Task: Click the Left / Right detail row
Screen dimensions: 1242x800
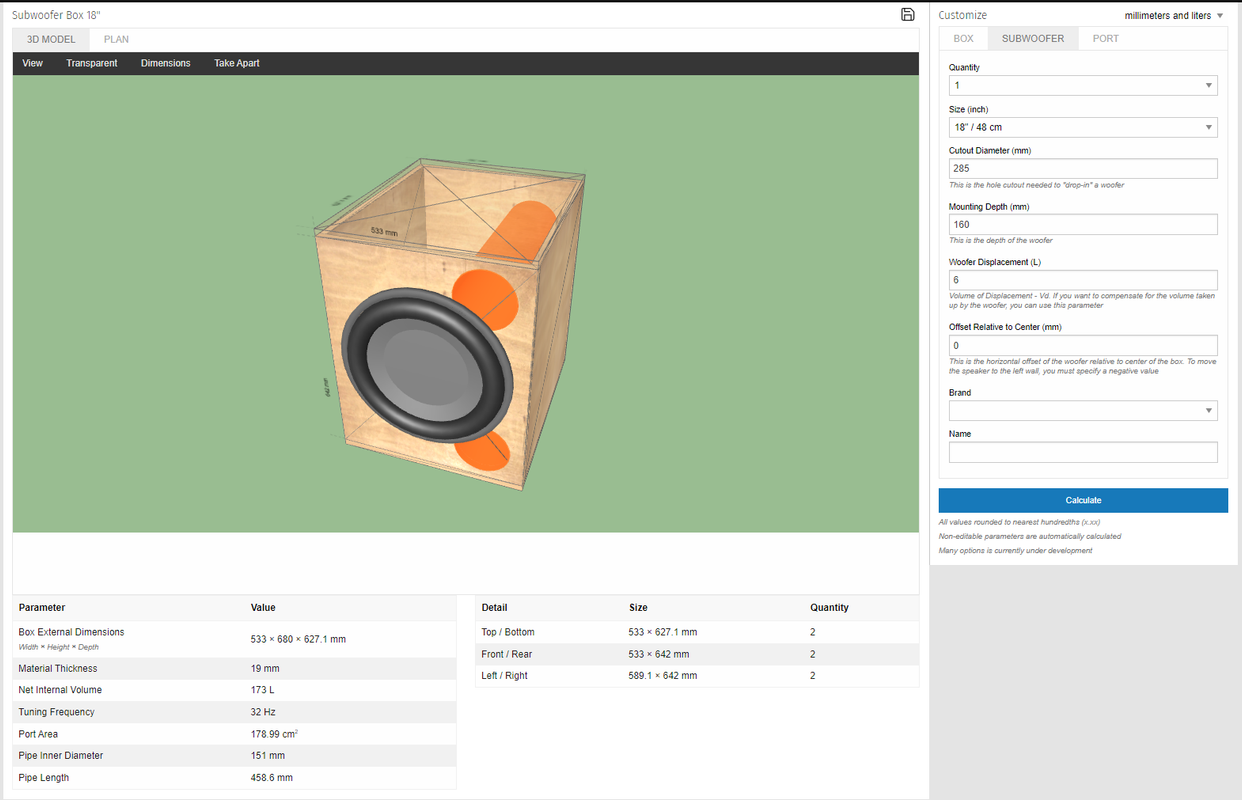Action: pos(697,676)
